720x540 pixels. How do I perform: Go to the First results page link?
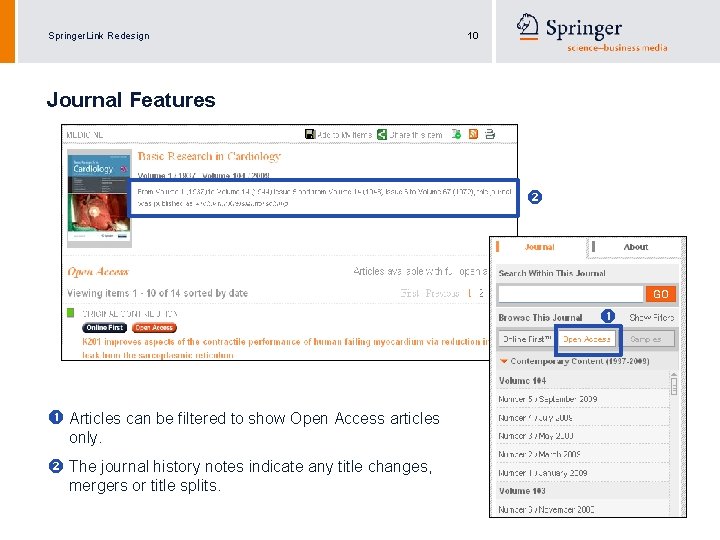click(410, 293)
